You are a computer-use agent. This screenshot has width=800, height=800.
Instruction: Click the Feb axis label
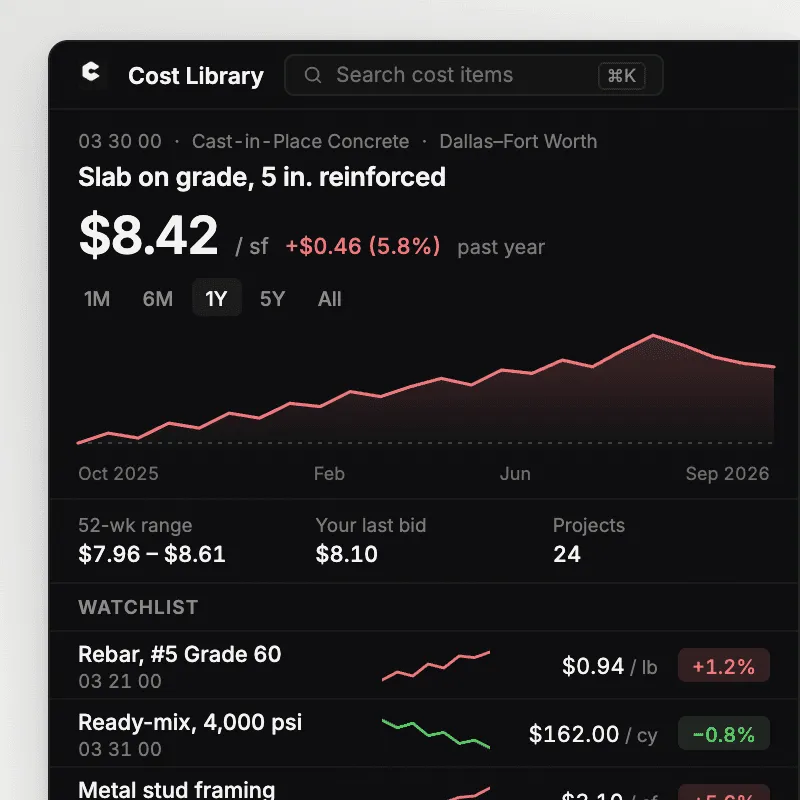(x=329, y=473)
